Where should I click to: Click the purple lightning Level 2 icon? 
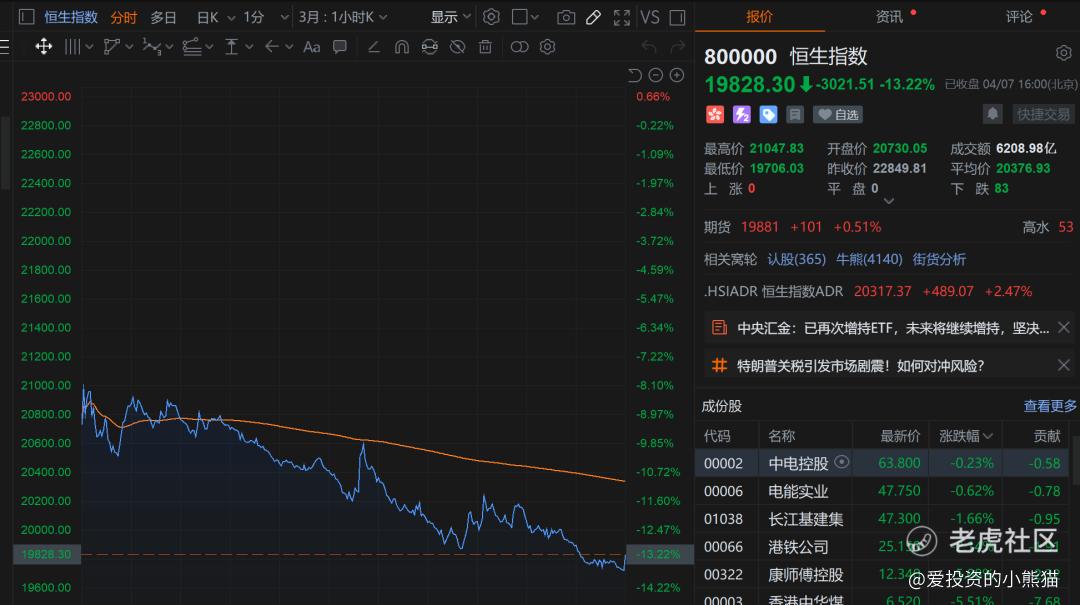pos(742,114)
